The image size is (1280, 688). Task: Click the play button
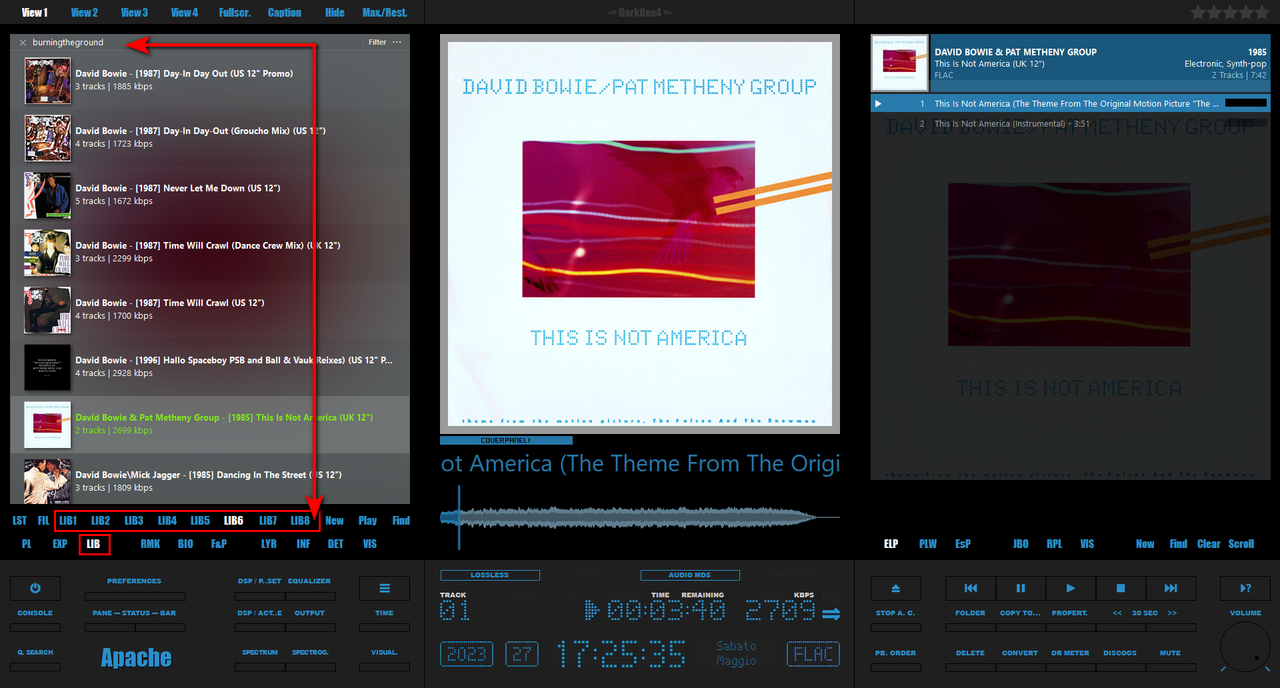(x=1071, y=589)
